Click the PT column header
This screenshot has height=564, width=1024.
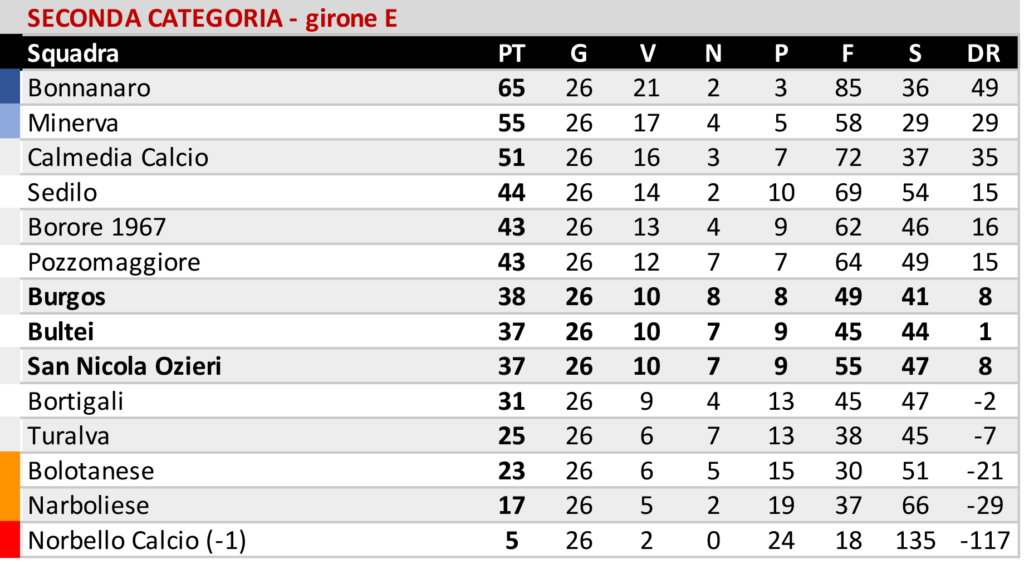tap(511, 54)
